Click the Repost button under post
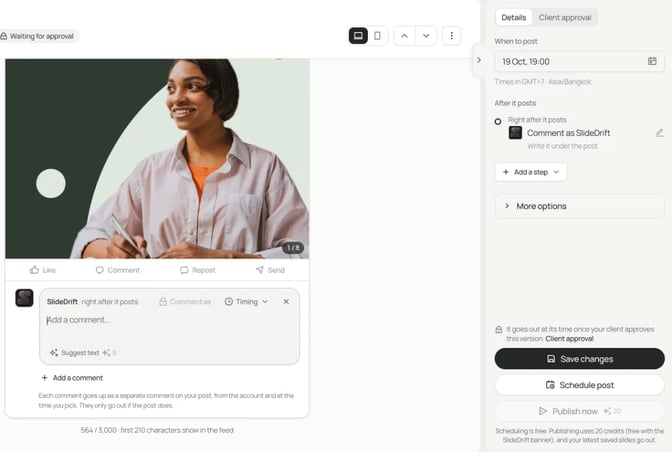Screen dimensions: 672x452 tap(198, 270)
